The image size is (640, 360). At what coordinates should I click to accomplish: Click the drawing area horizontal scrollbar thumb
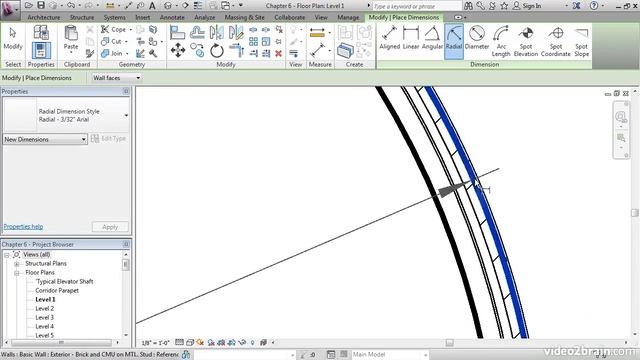(449, 343)
